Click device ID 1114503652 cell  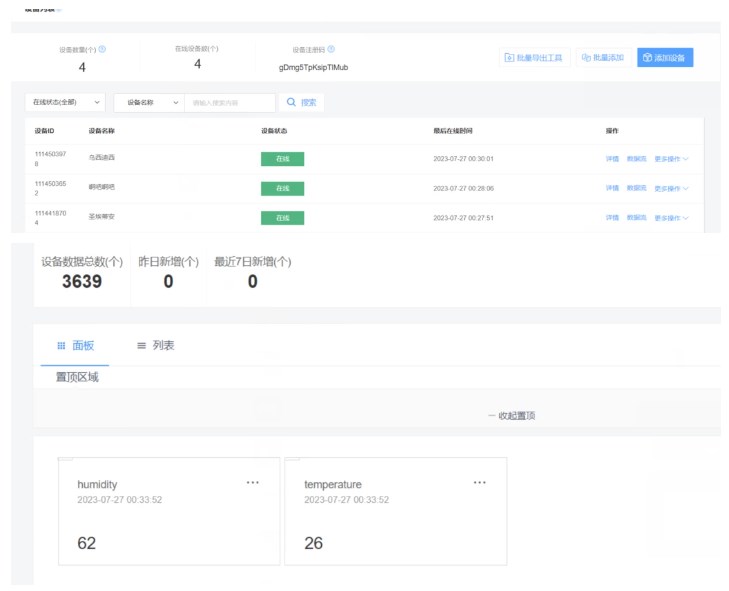[x=50, y=188]
